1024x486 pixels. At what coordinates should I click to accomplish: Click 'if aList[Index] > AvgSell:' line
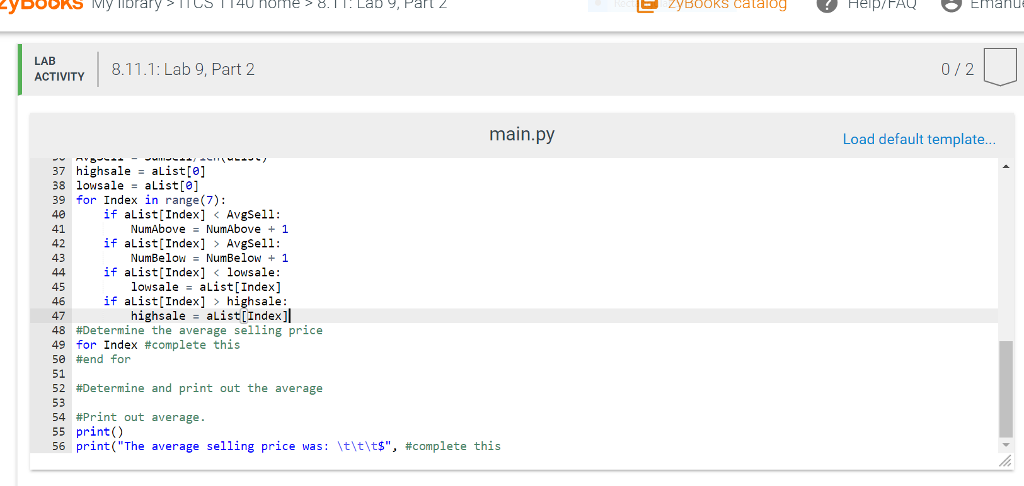pyautogui.click(x=192, y=244)
